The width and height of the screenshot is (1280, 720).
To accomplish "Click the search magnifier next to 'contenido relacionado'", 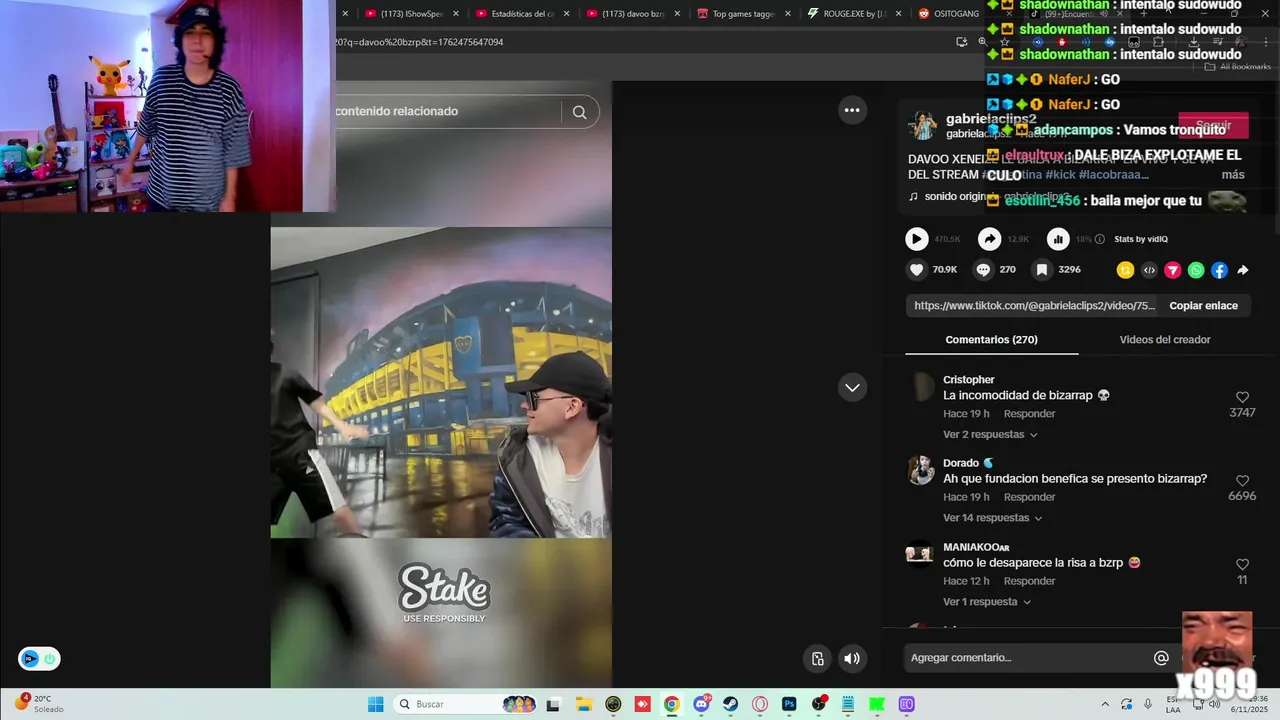I will [x=580, y=112].
